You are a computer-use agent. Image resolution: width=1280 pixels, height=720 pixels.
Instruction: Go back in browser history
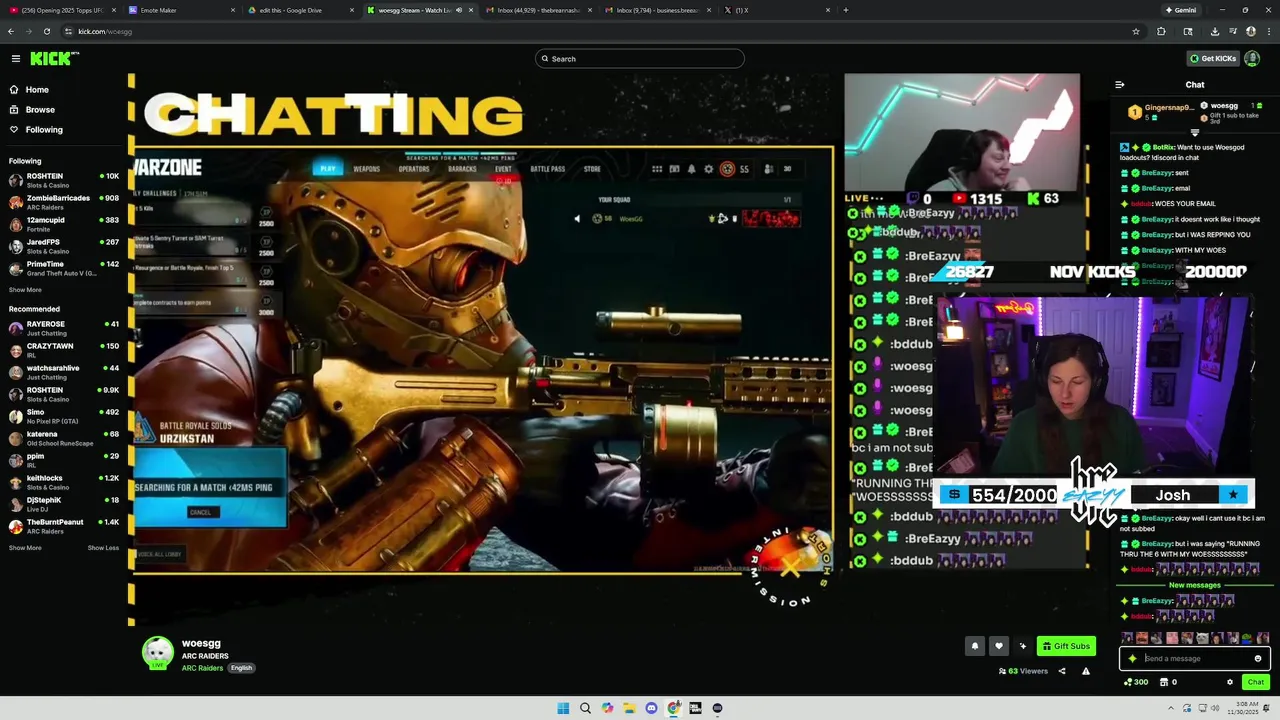(x=11, y=31)
